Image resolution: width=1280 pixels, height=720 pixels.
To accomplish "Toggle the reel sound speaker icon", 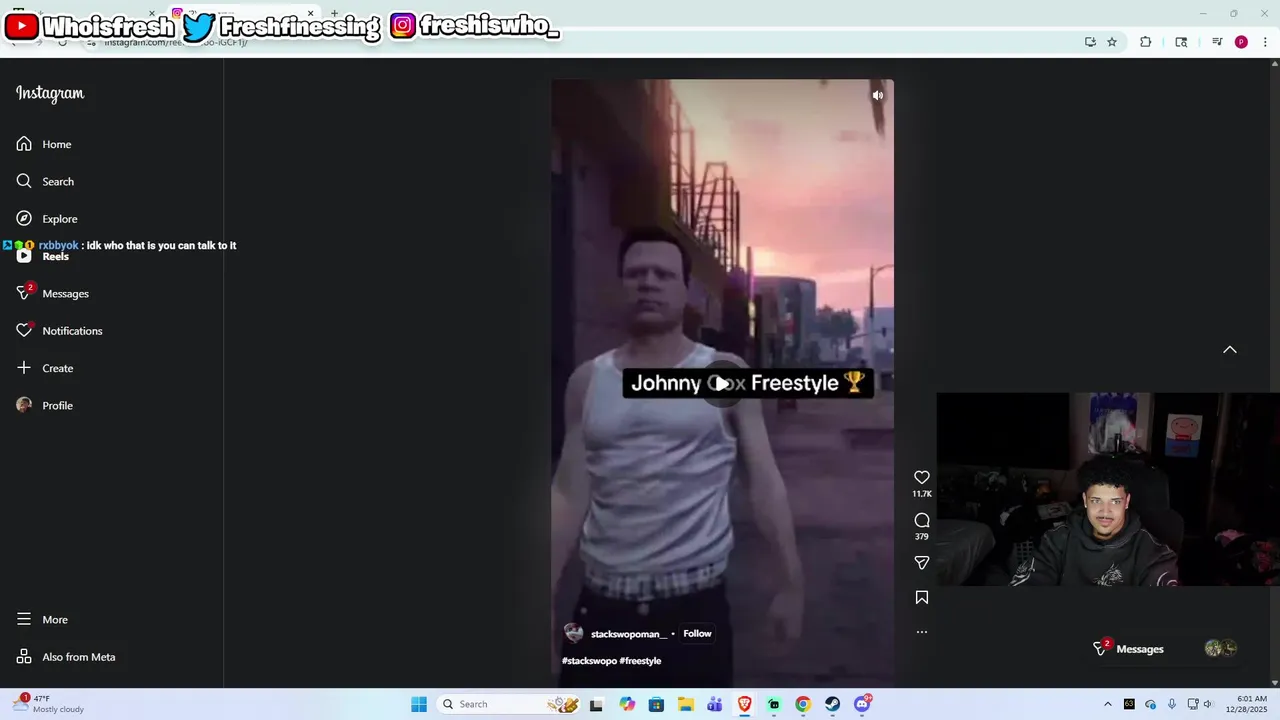I will pos(877,96).
